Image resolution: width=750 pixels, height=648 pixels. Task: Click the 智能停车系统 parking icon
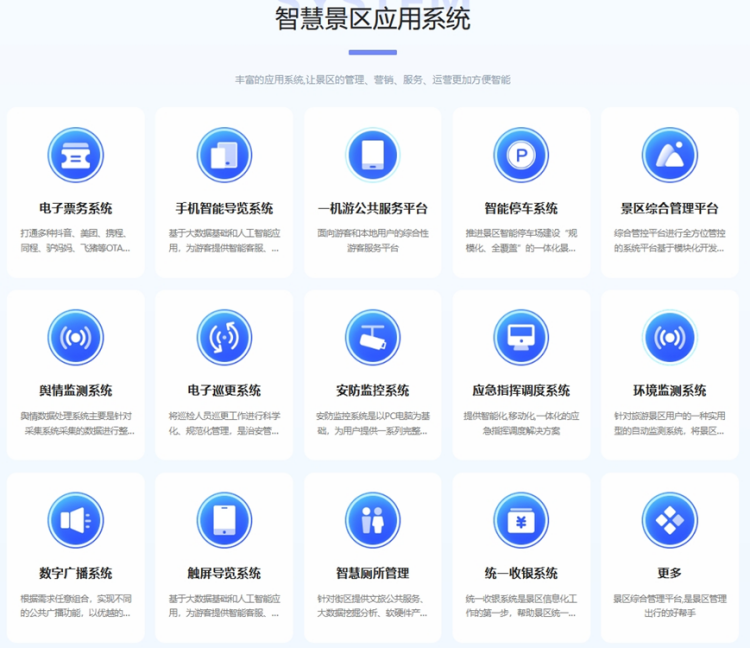click(x=521, y=156)
